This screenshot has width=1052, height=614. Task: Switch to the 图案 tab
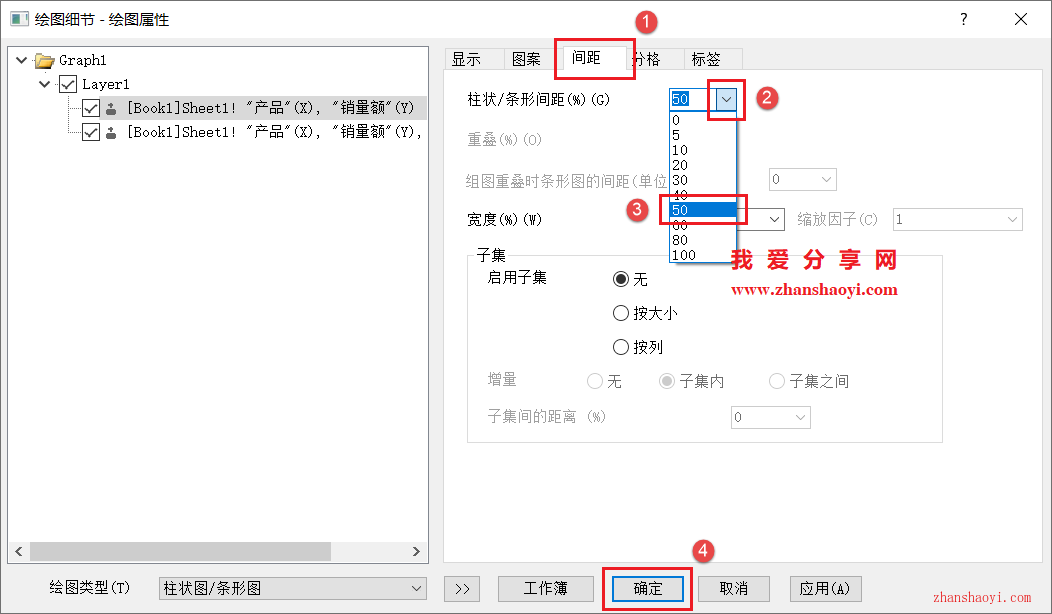(526, 59)
